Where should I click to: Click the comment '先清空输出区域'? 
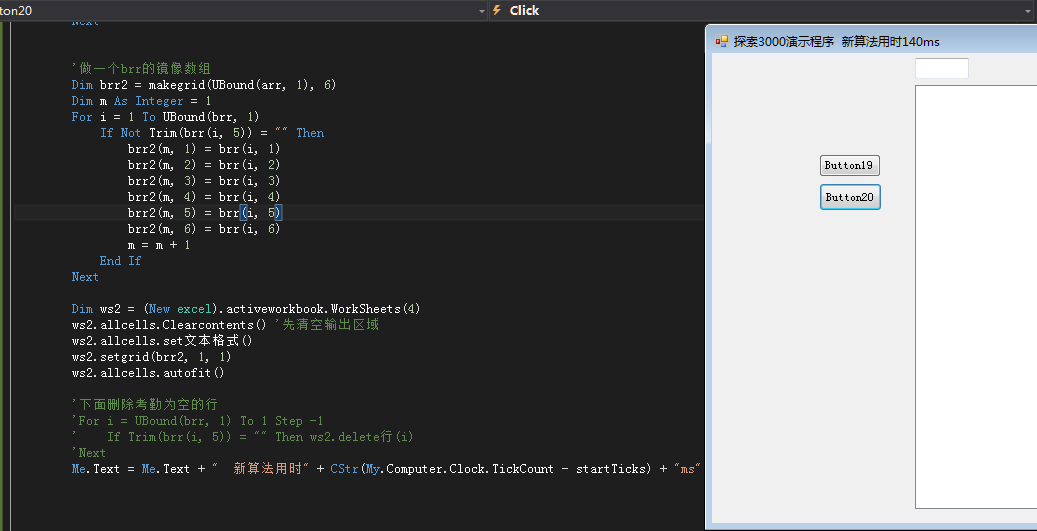[327, 325]
